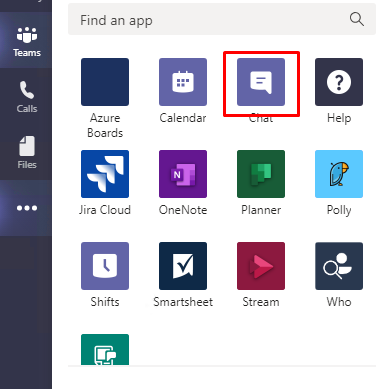Open the Polly parrot app
The width and height of the screenshot is (387, 389).
(x=339, y=174)
